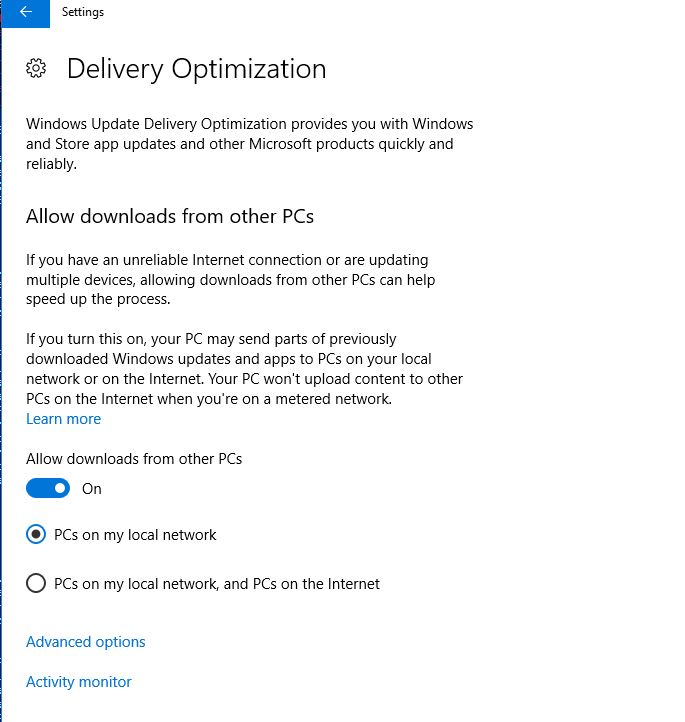Click the small Allow downloads label above the toggle
Image resolution: width=685 pixels, height=722 pixels.
point(134,459)
